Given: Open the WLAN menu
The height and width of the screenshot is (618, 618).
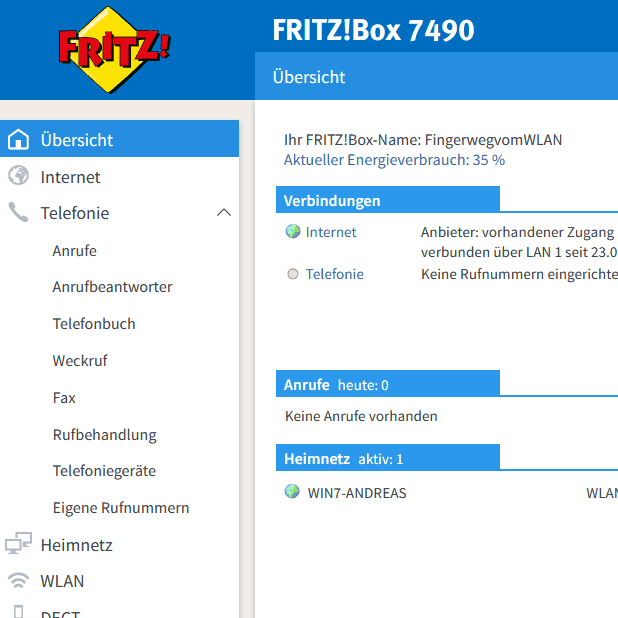Looking at the screenshot, I should 62,581.
